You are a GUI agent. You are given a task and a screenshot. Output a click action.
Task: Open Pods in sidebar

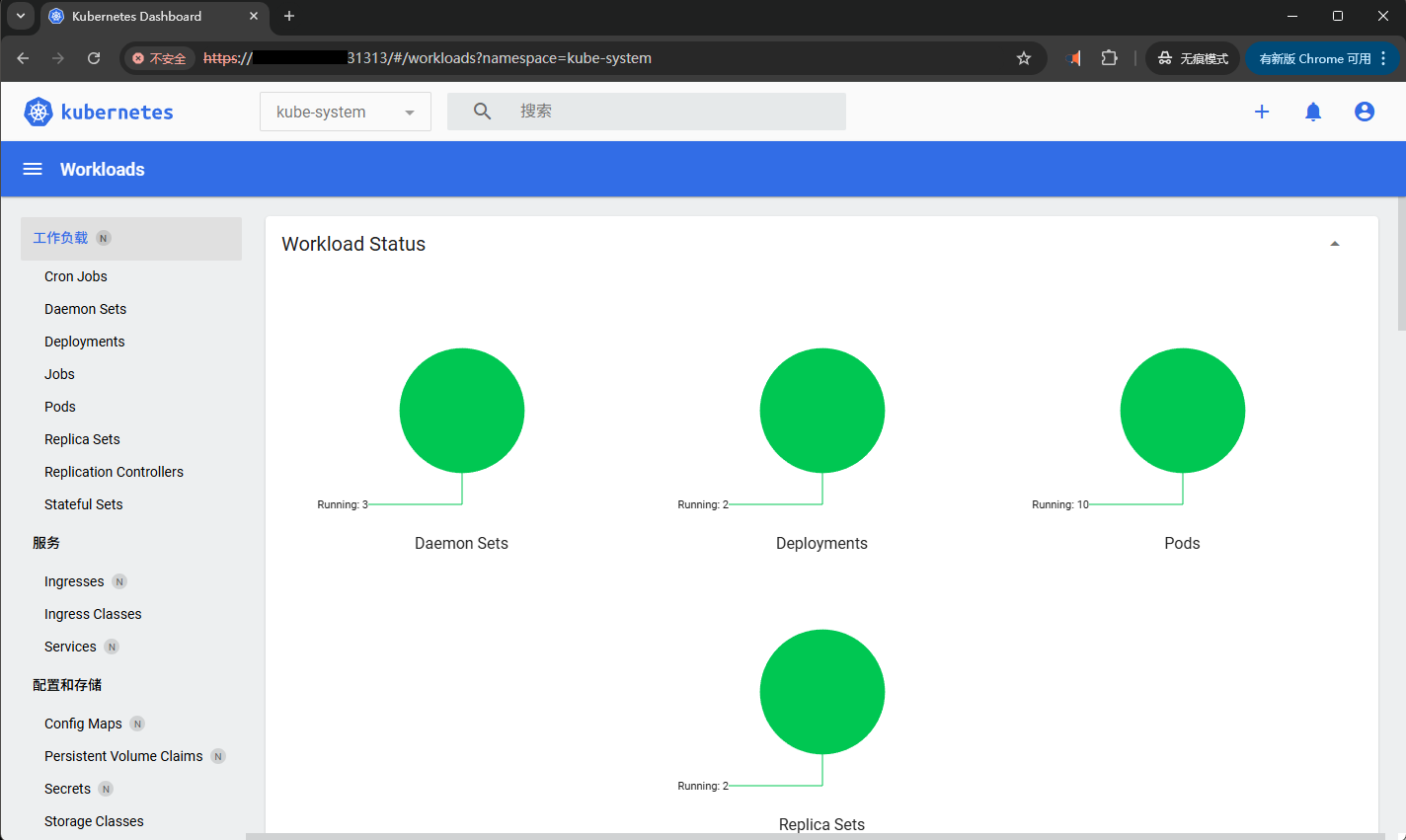(x=59, y=407)
